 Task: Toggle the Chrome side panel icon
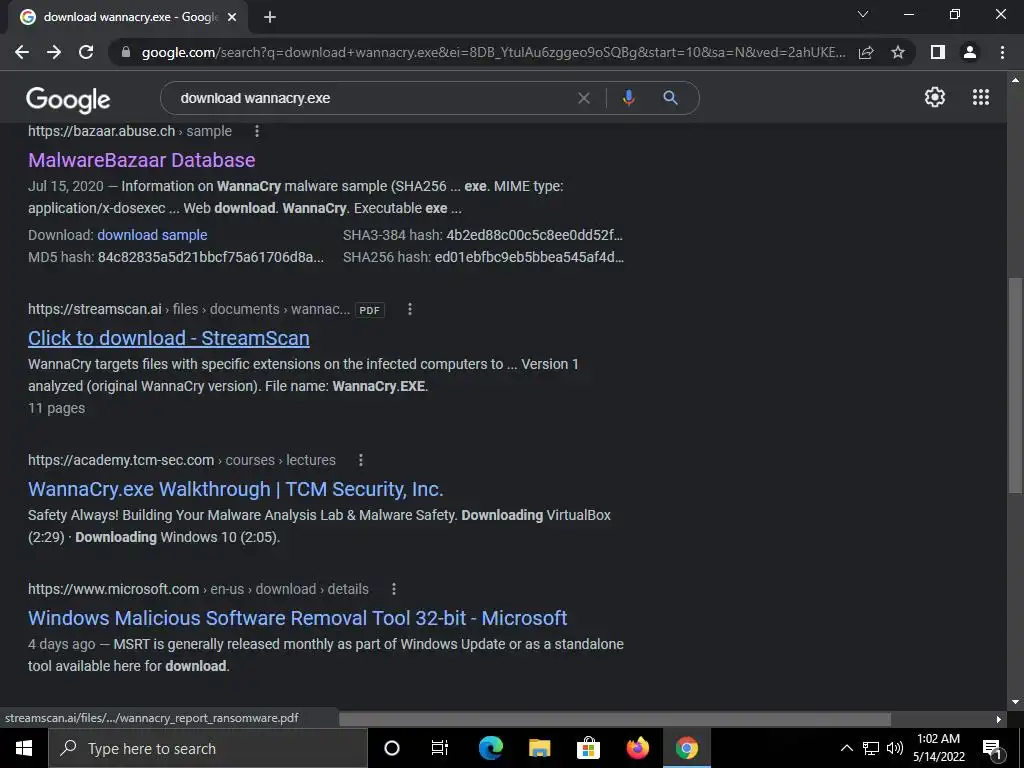(938, 52)
